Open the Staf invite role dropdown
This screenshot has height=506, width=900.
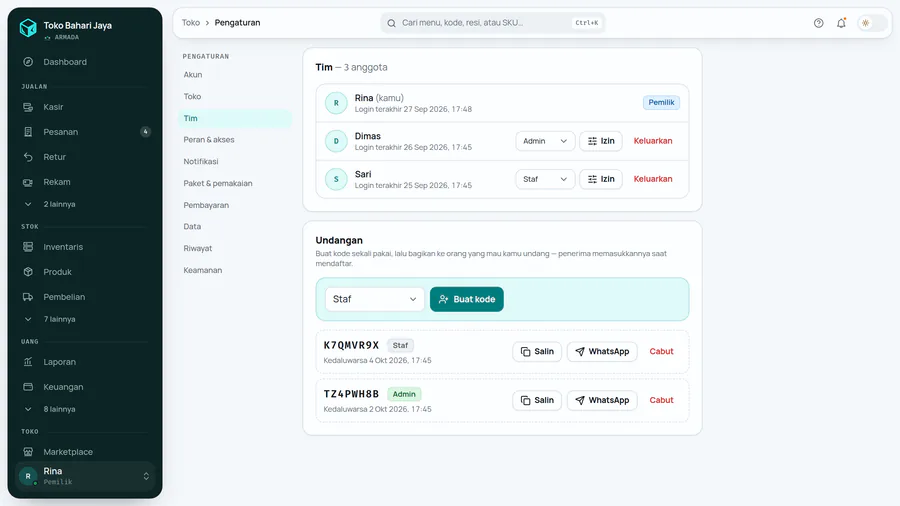[x=375, y=299]
